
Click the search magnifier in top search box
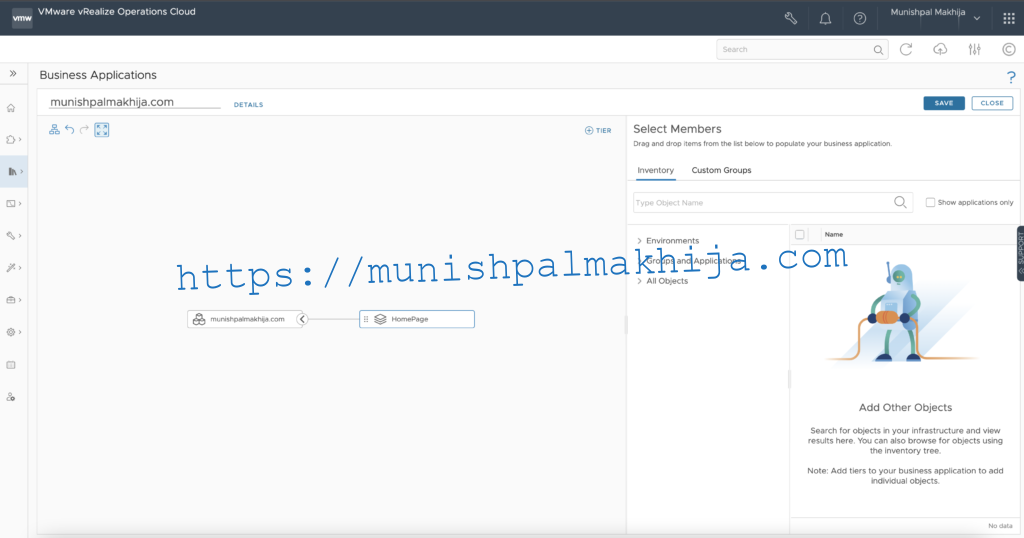tap(878, 50)
